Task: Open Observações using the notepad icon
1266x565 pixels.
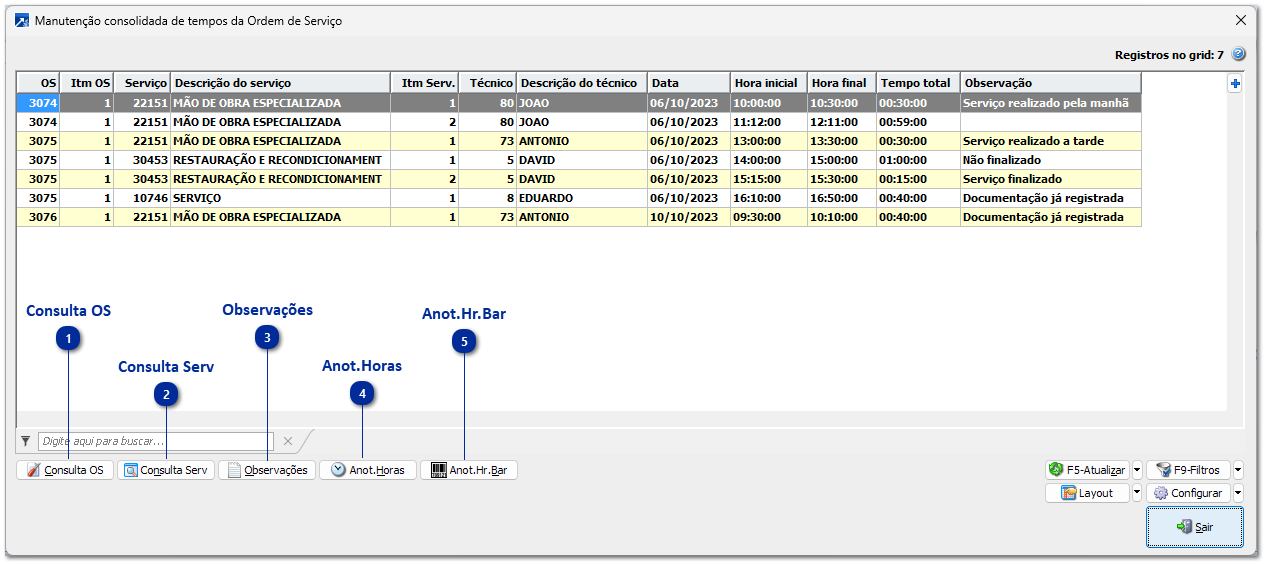Action: 234,470
